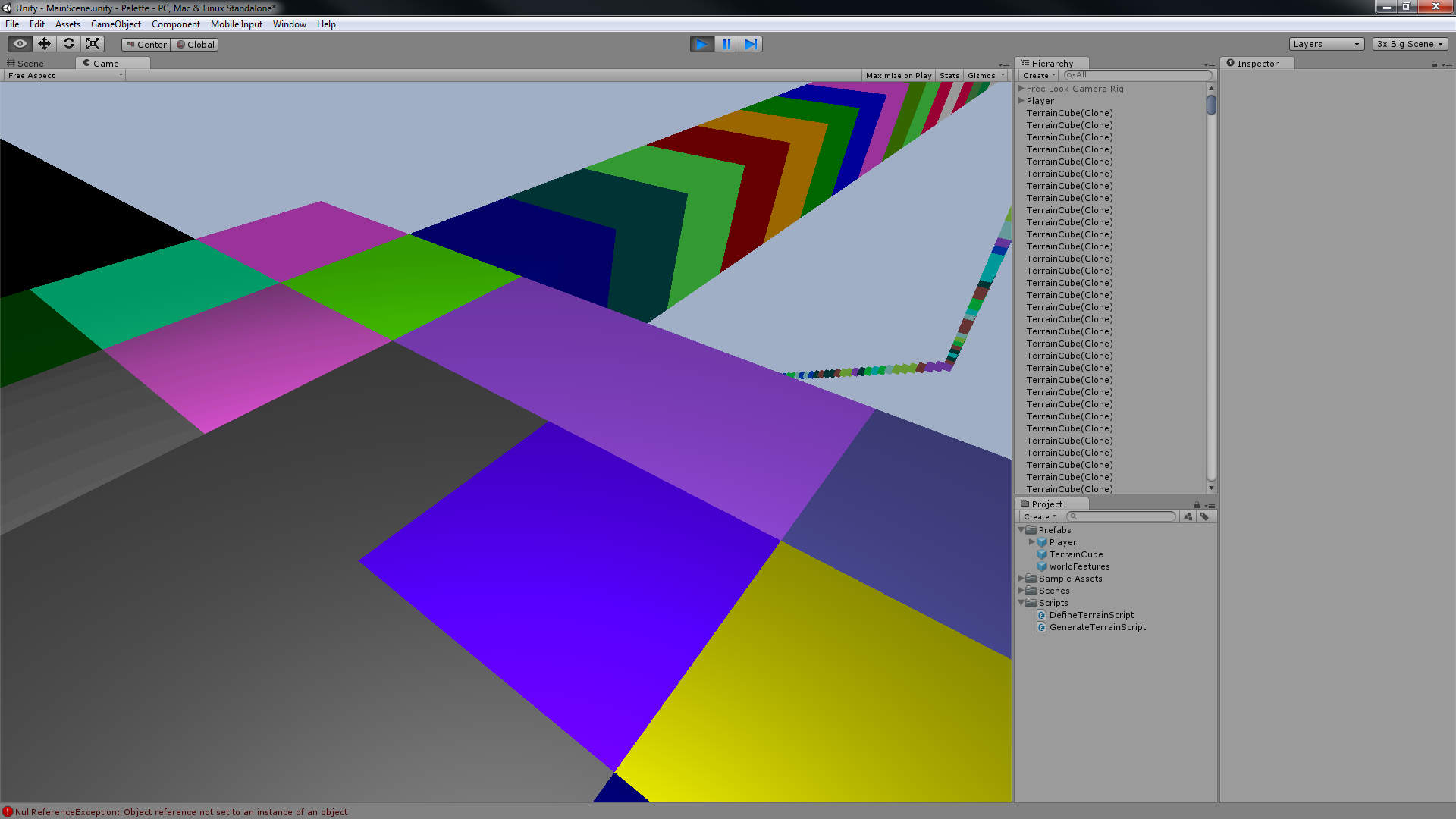Open Hierarchy panel options menu

1210,65
